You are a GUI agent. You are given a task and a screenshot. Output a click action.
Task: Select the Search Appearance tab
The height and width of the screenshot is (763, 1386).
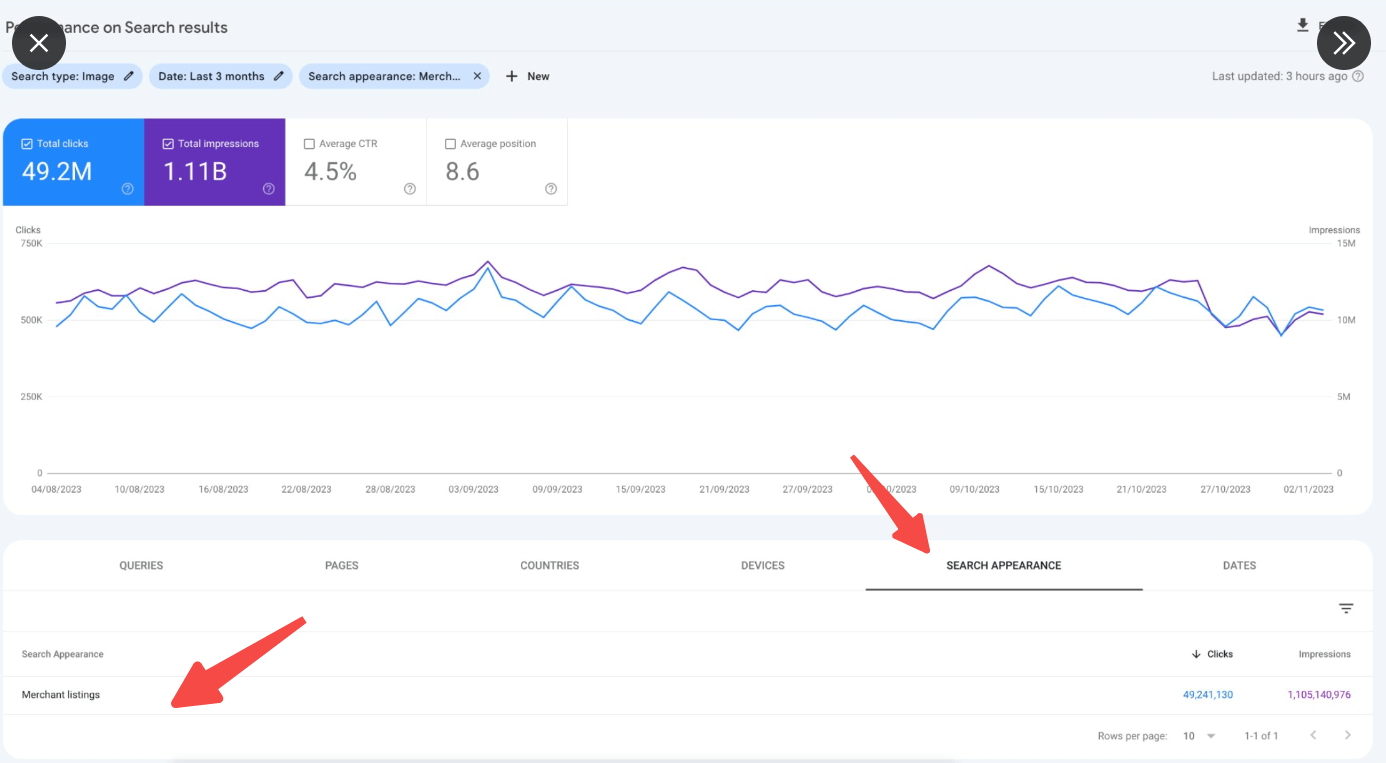(x=1004, y=566)
